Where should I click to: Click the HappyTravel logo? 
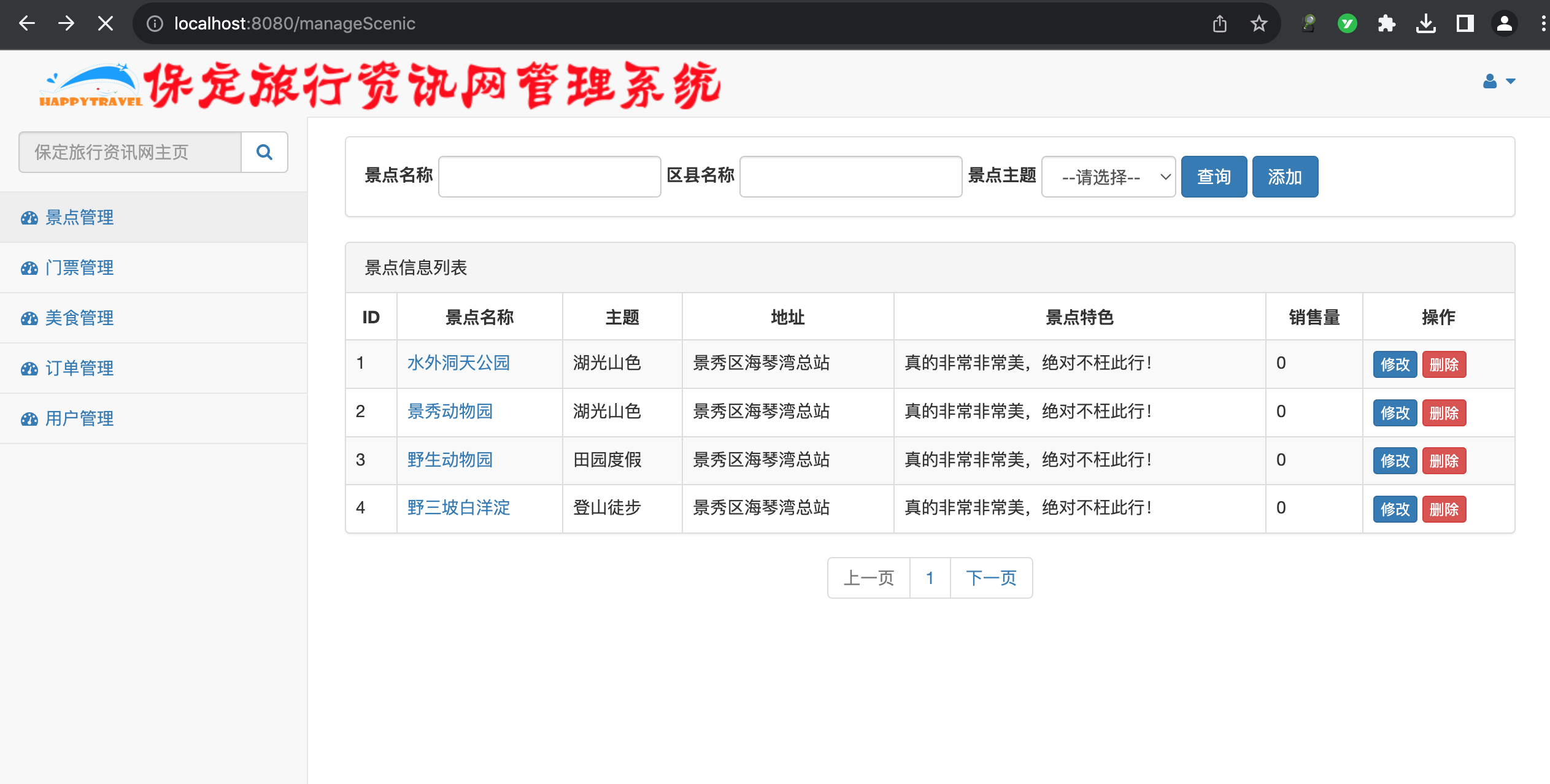[x=91, y=85]
